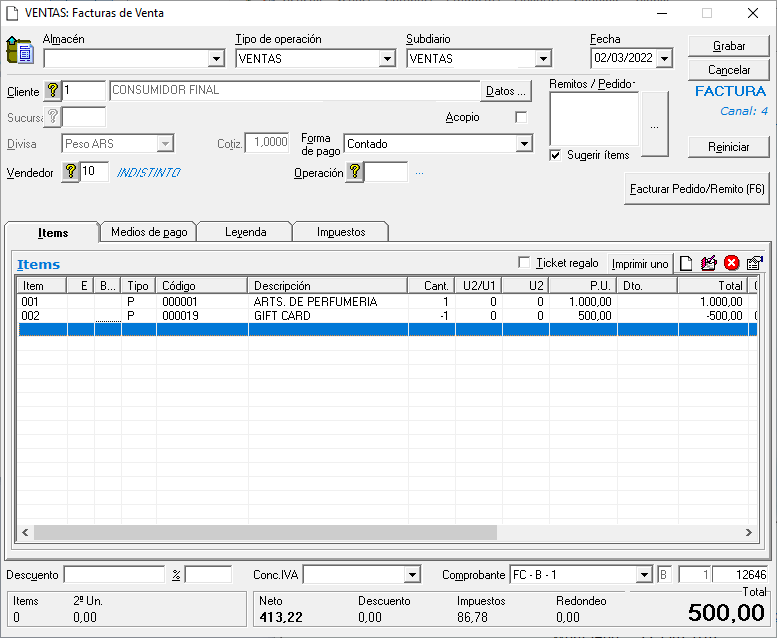Click the new item blank page icon
This screenshot has width=777, height=638.
click(x=687, y=263)
